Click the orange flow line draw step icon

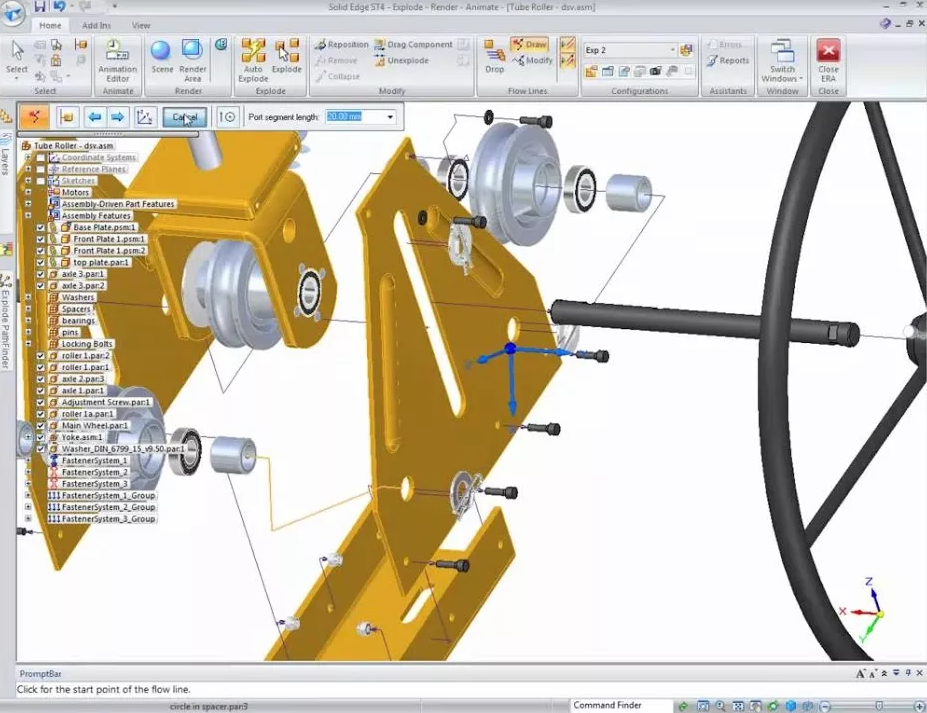34,117
